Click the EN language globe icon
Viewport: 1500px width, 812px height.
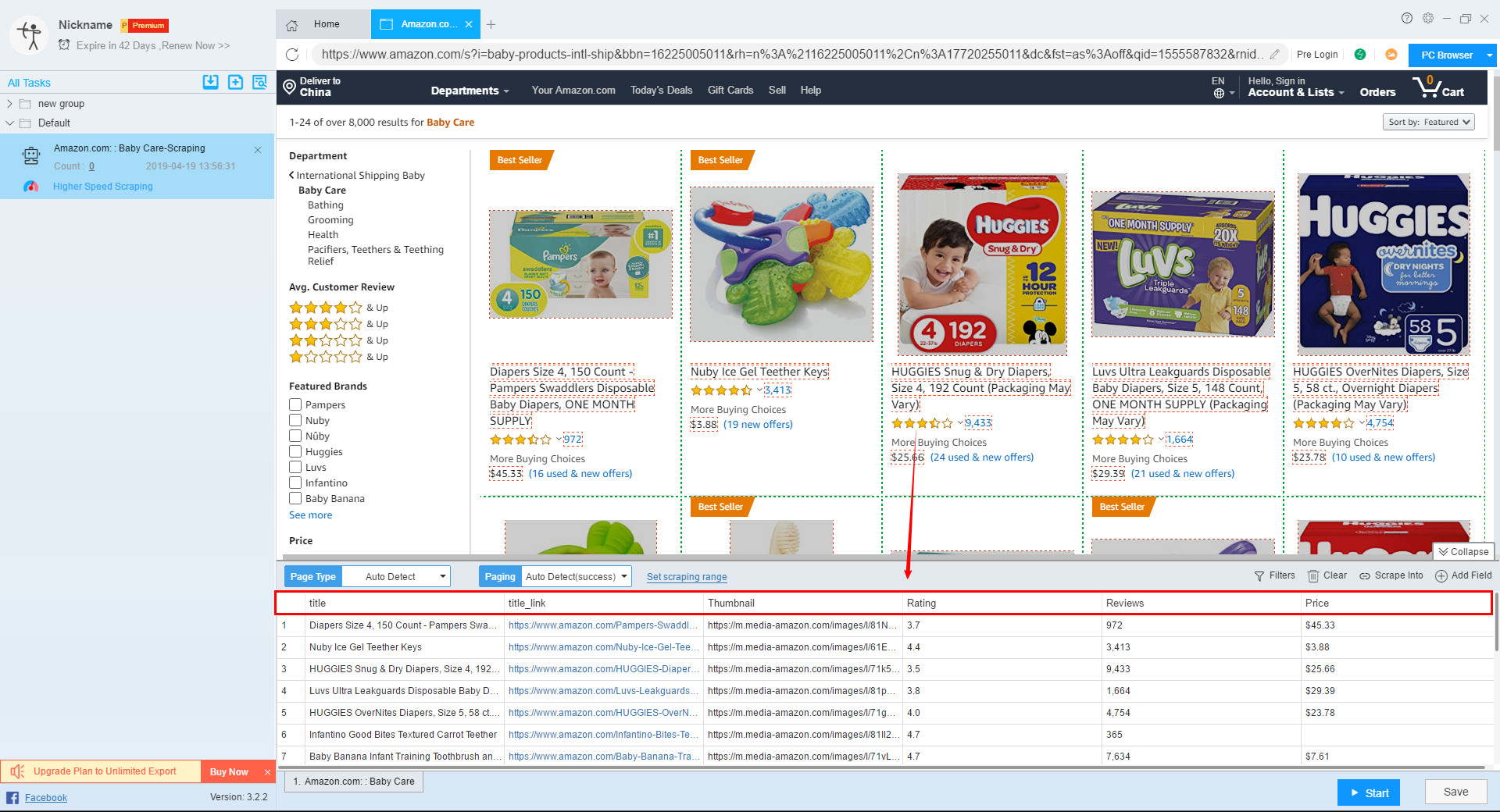(1219, 94)
